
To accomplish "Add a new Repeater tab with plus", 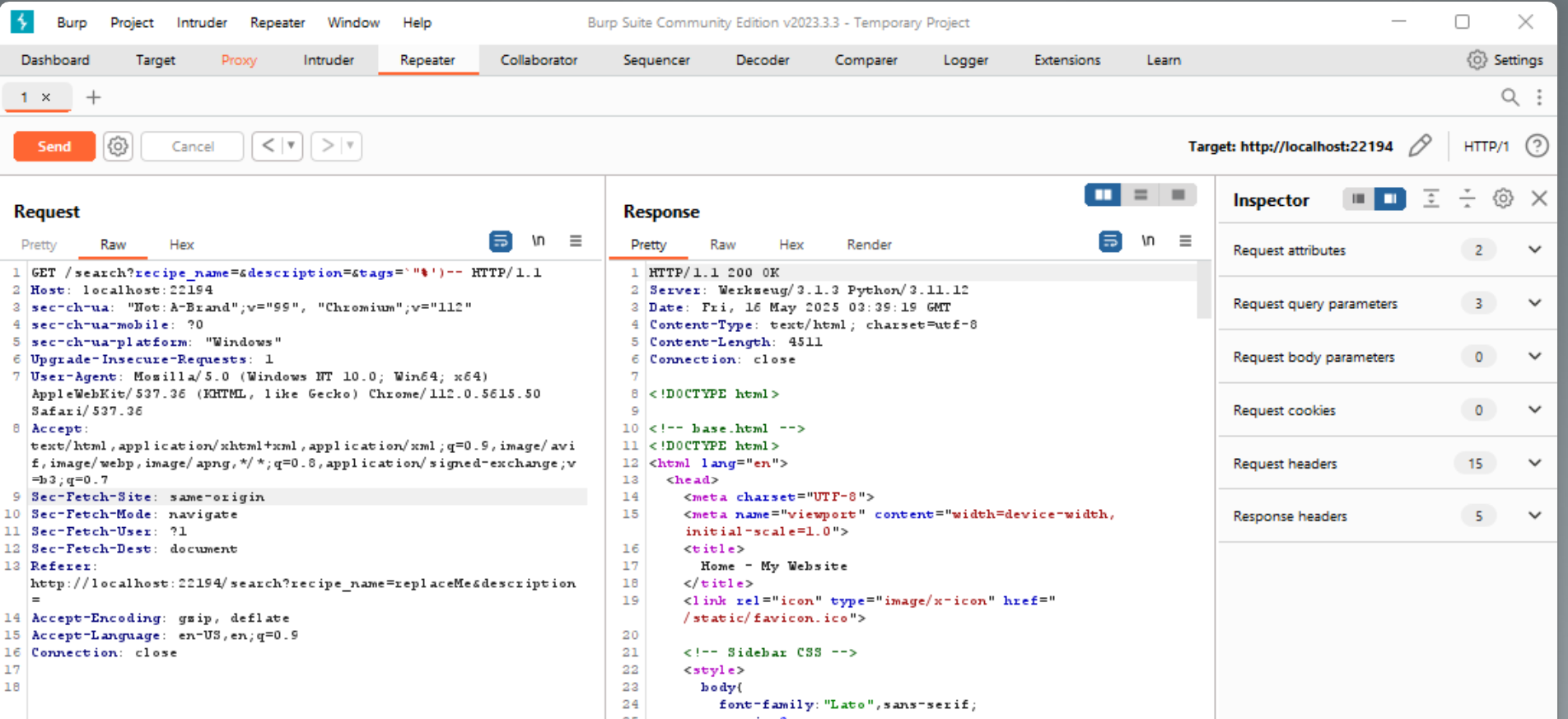I will (94, 97).
